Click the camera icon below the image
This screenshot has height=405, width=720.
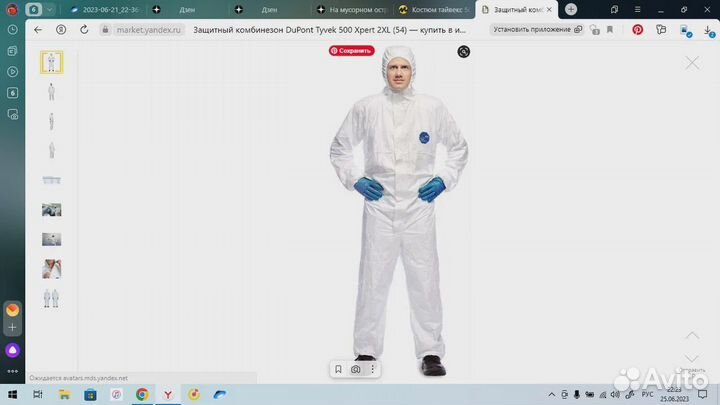(x=355, y=369)
